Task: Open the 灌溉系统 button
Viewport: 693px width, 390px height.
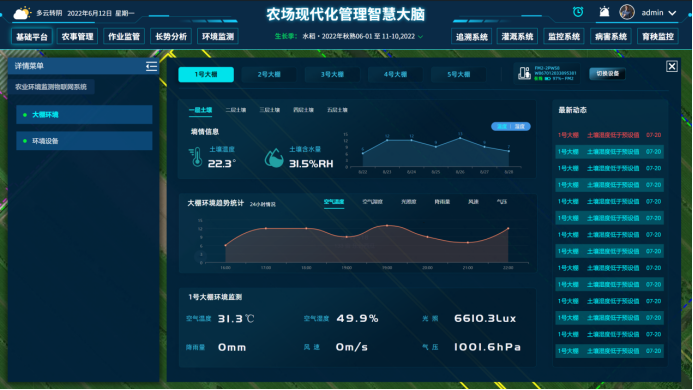Action: click(517, 37)
